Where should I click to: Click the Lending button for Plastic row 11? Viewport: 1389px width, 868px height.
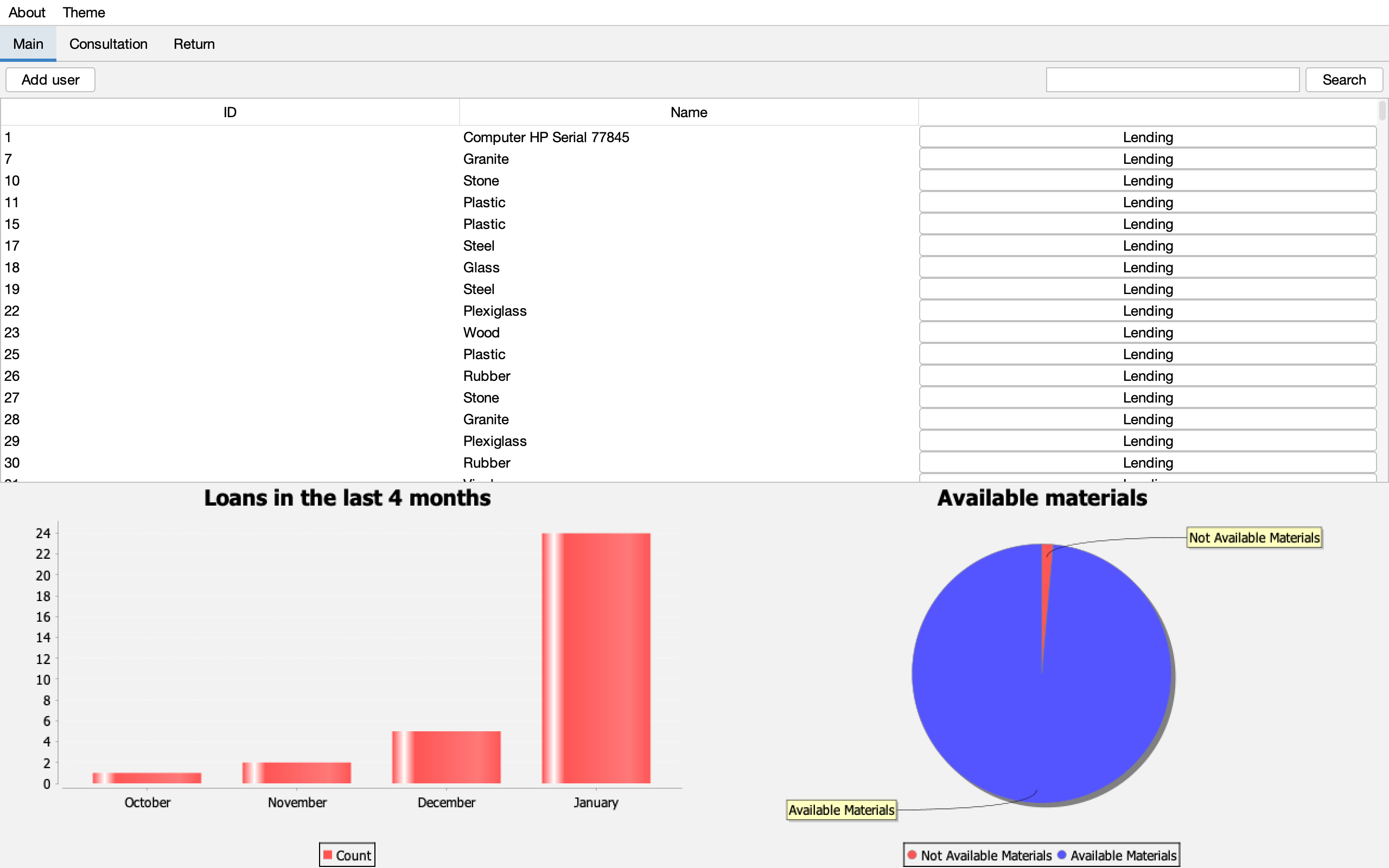pos(1148,202)
